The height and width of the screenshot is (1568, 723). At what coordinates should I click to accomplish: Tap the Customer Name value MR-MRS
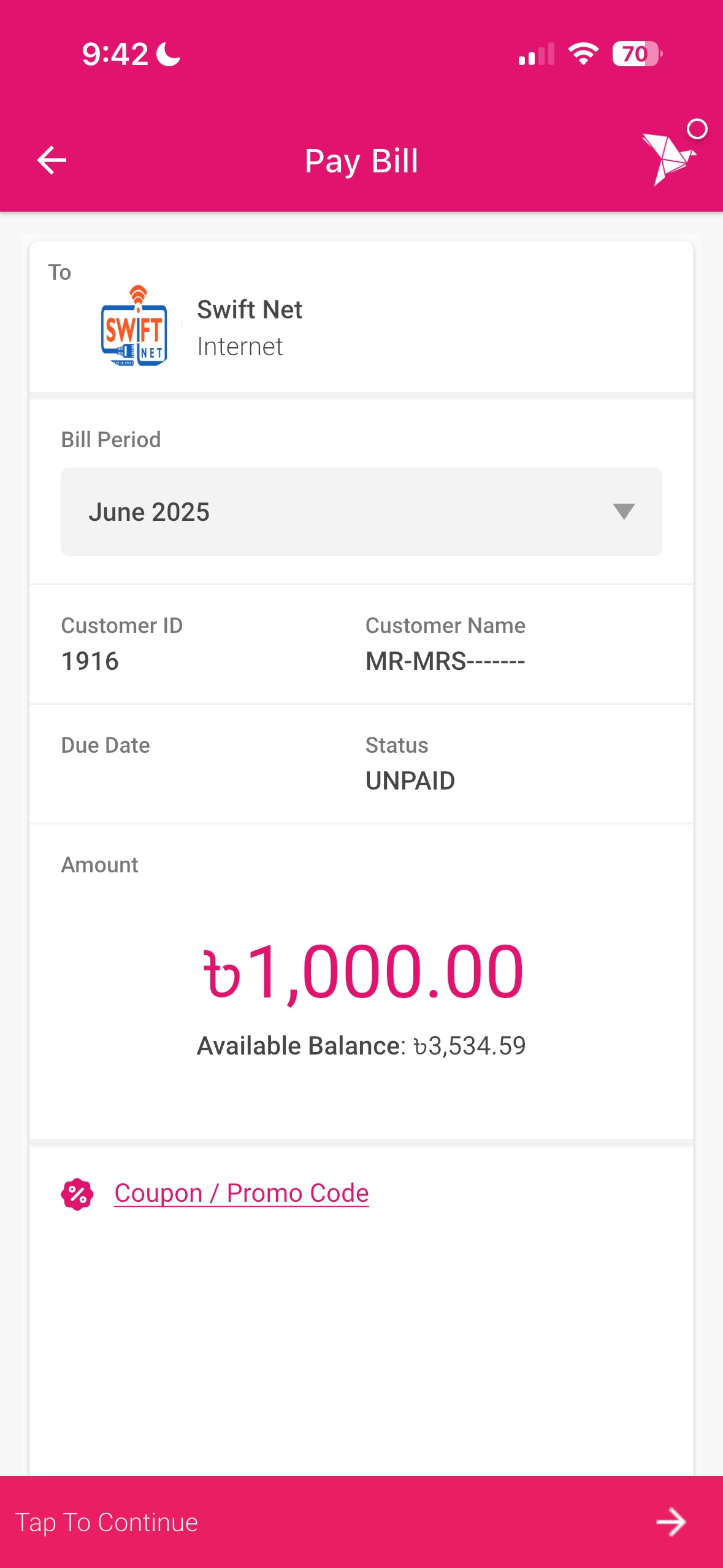click(445, 661)
